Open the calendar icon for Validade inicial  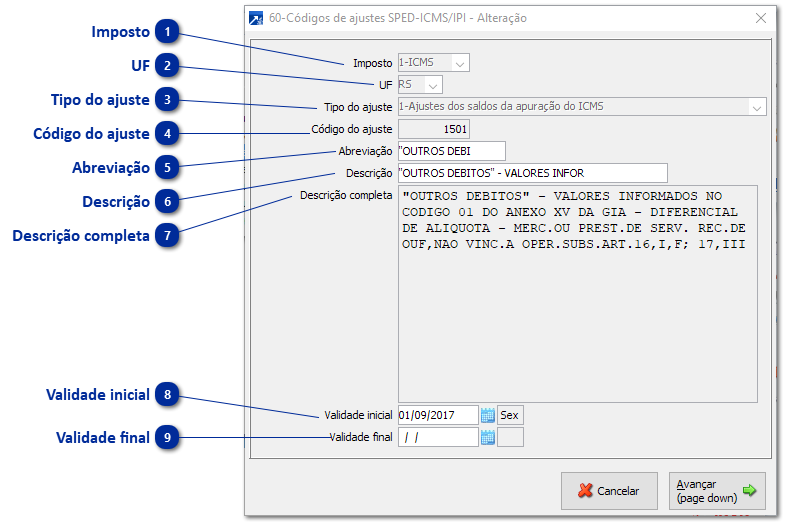point(488,416)
